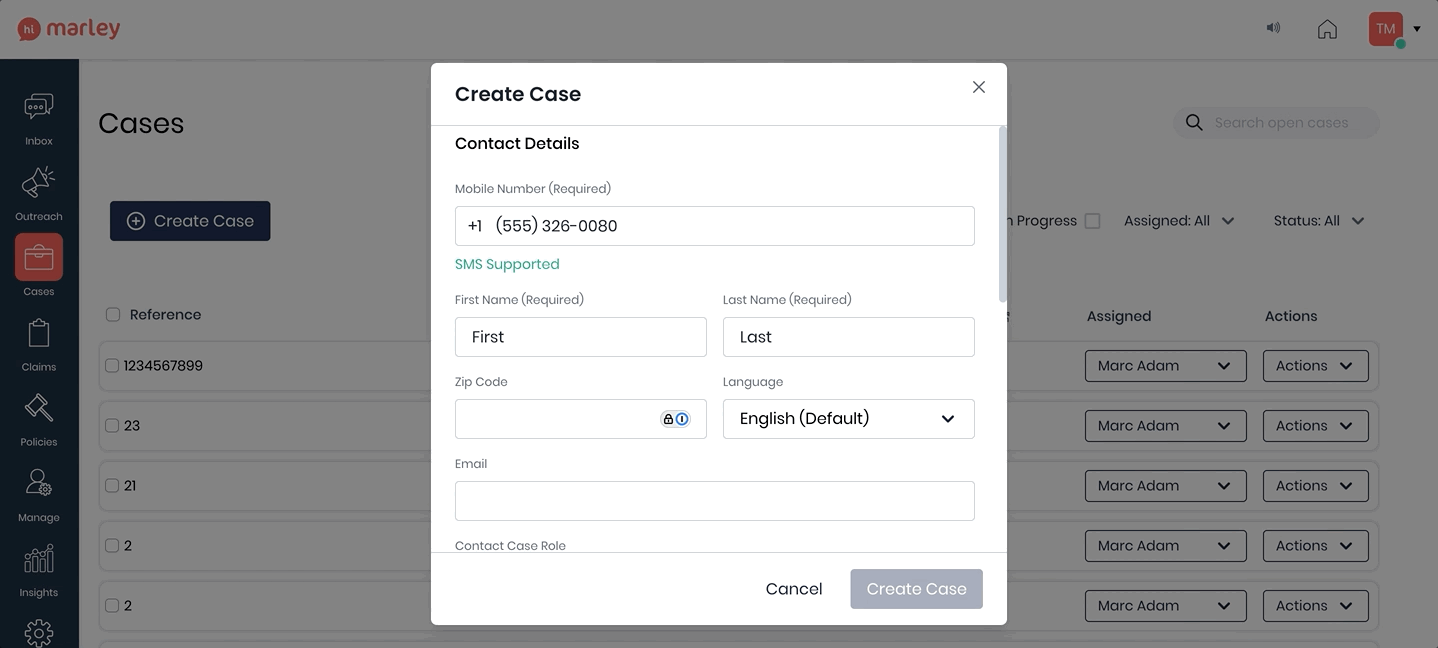1438x648 pixels.
Task: Open the Actions dropdown for case 23
Action: click(x=1315, y=425)
